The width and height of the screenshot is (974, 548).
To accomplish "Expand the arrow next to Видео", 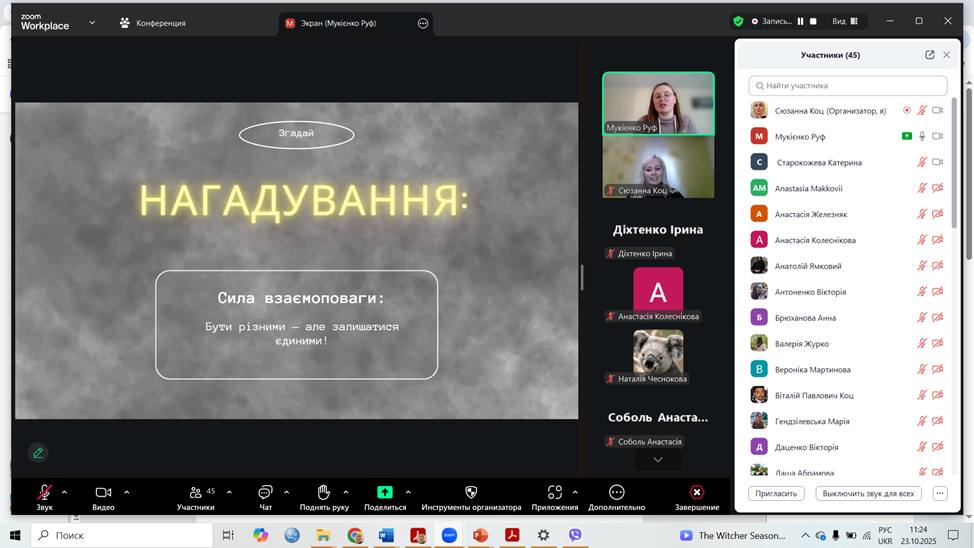I will coord(126,491).
